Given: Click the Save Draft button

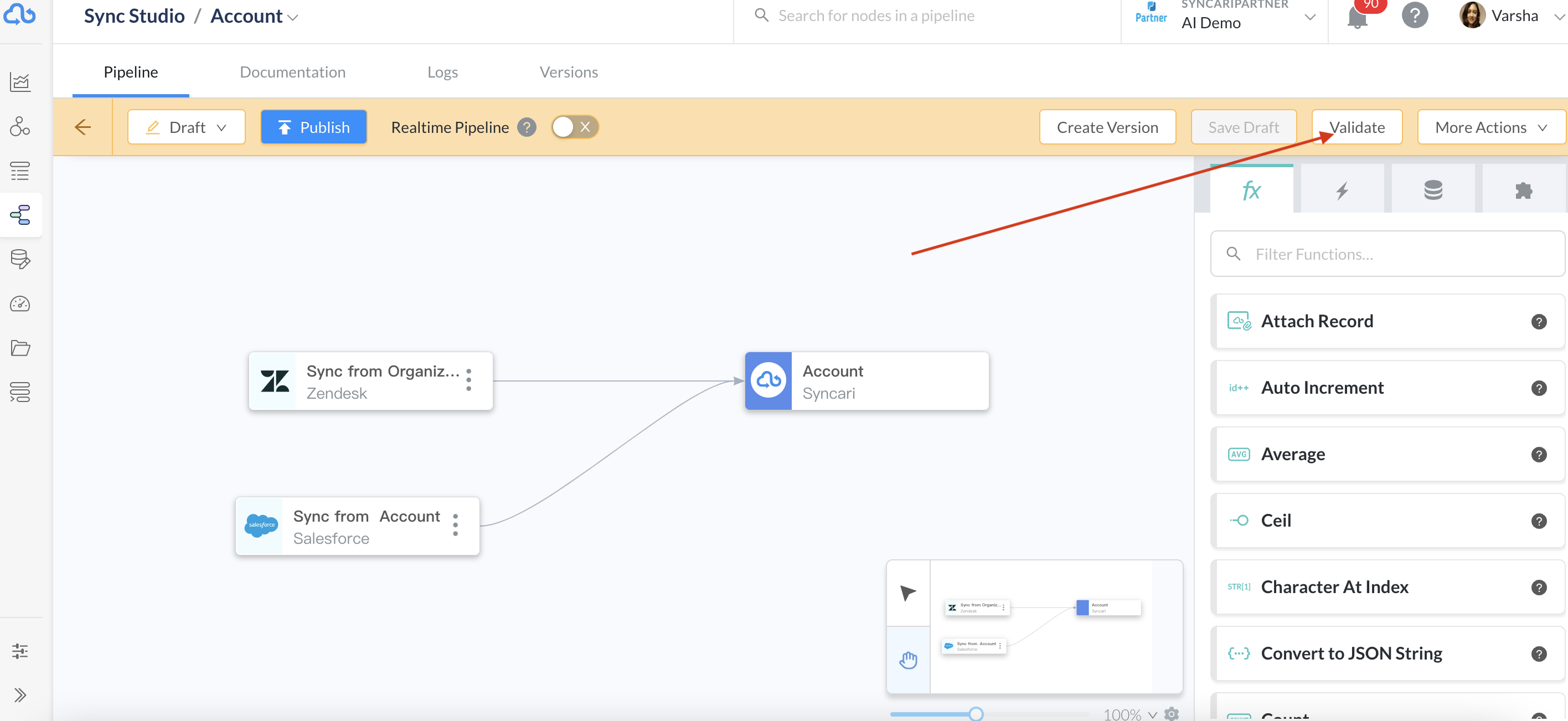Looking at the screenshot, I should 1244,127.
